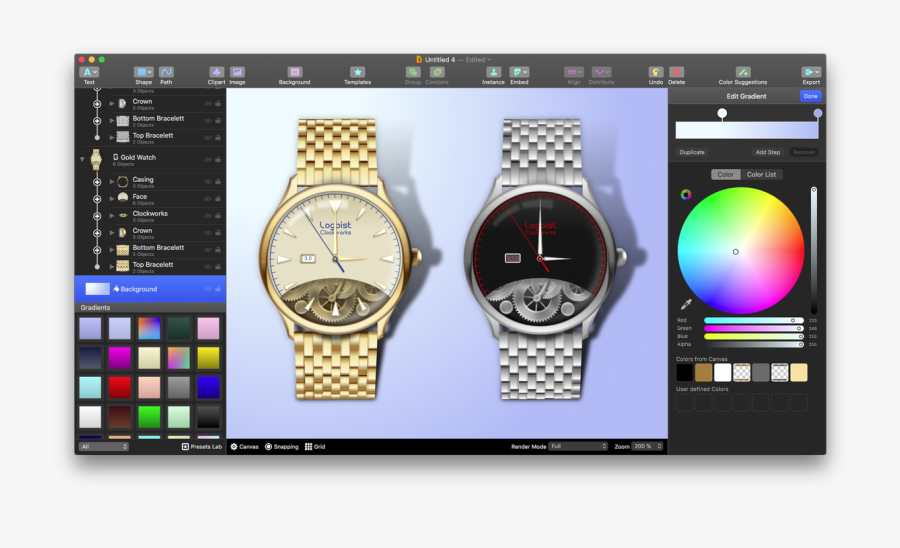Toggle visibility of the Gold Watch group
Image resolution: width=900 pixels, height=548 pixels.
coord(208,158)
